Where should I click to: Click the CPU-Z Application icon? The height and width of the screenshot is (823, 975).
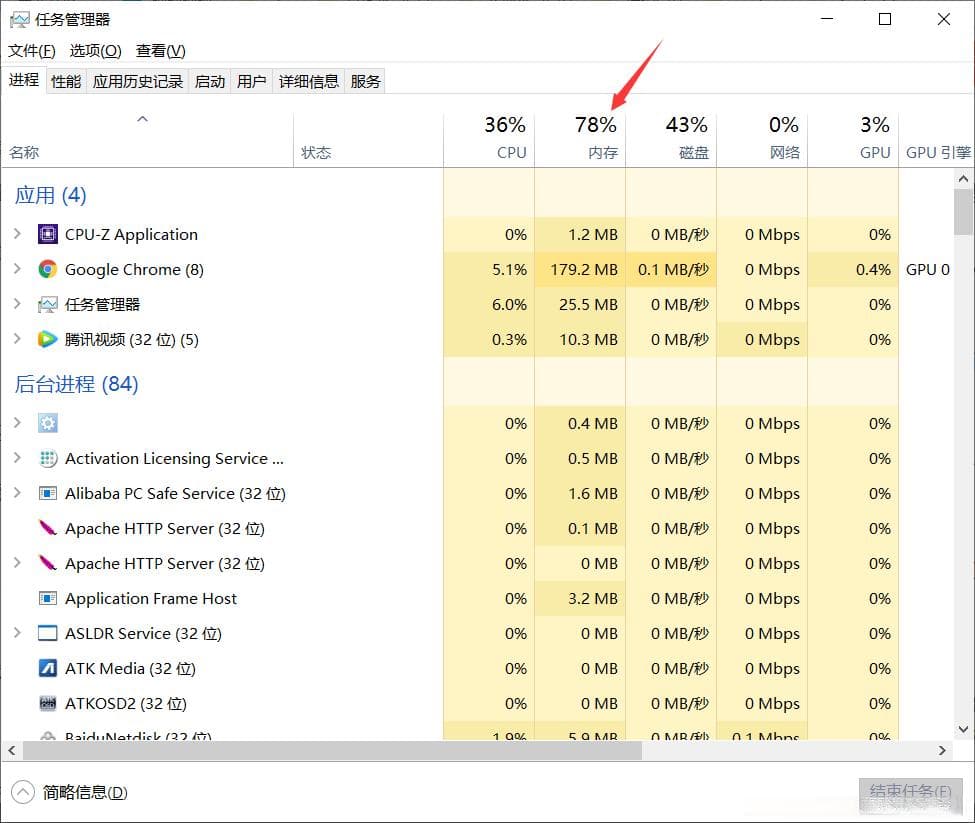[x=48, y=234]
